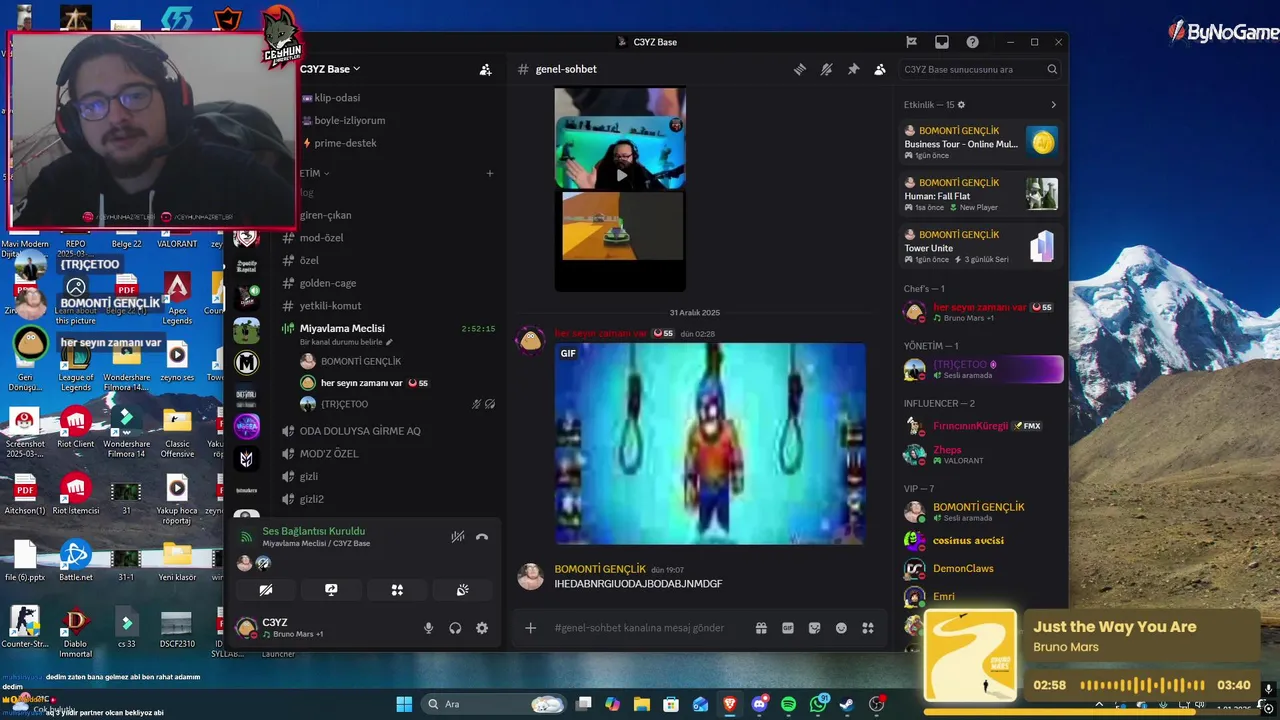
Task: Open C3YZ user profile panel
Action: (290, 628)
